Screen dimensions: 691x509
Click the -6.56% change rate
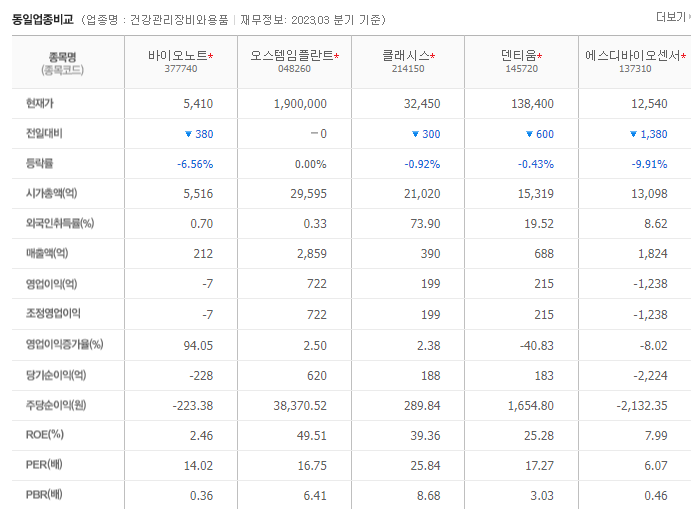(x=195, y=164)
